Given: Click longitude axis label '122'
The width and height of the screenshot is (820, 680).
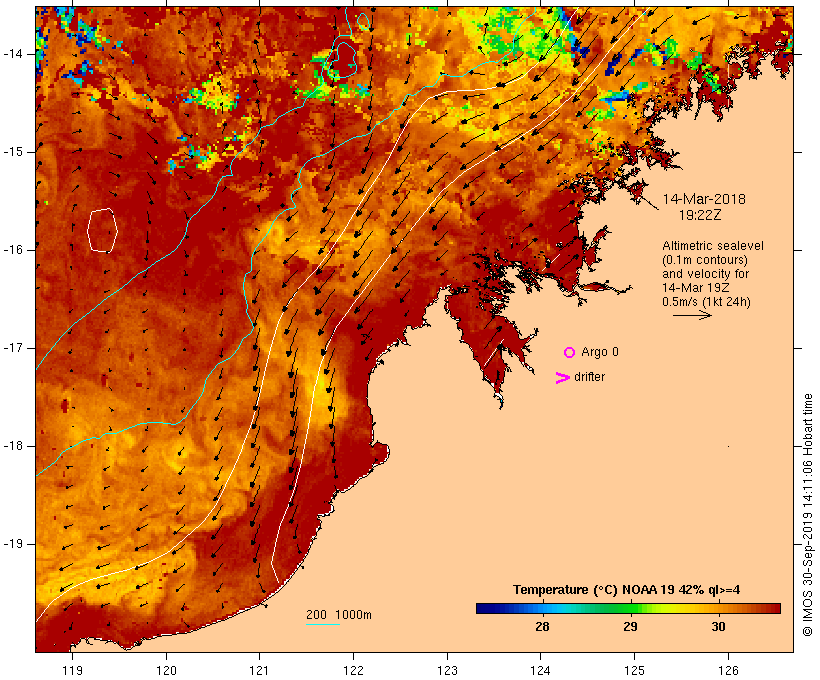Looking at the screenshot, I should 354,670.
